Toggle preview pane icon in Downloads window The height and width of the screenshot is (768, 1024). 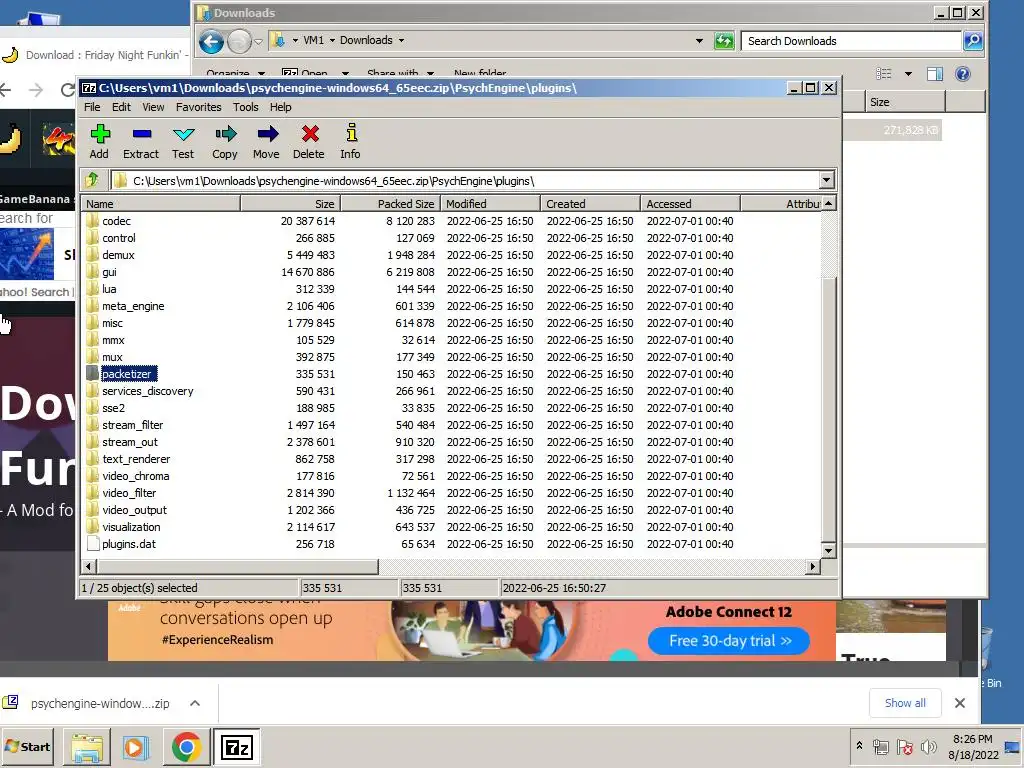pyautogui.click(x=935, y=74)
